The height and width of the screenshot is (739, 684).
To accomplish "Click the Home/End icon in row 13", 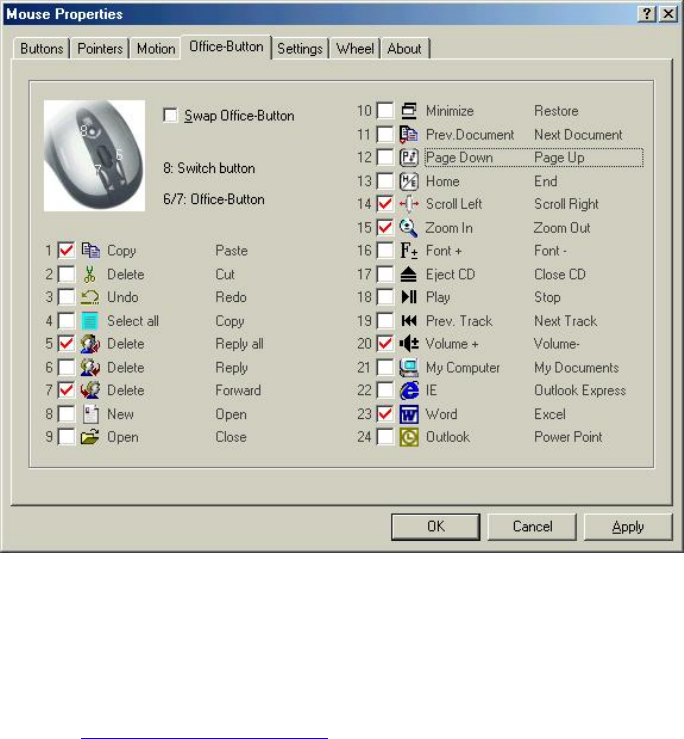I will coord(409,181).
